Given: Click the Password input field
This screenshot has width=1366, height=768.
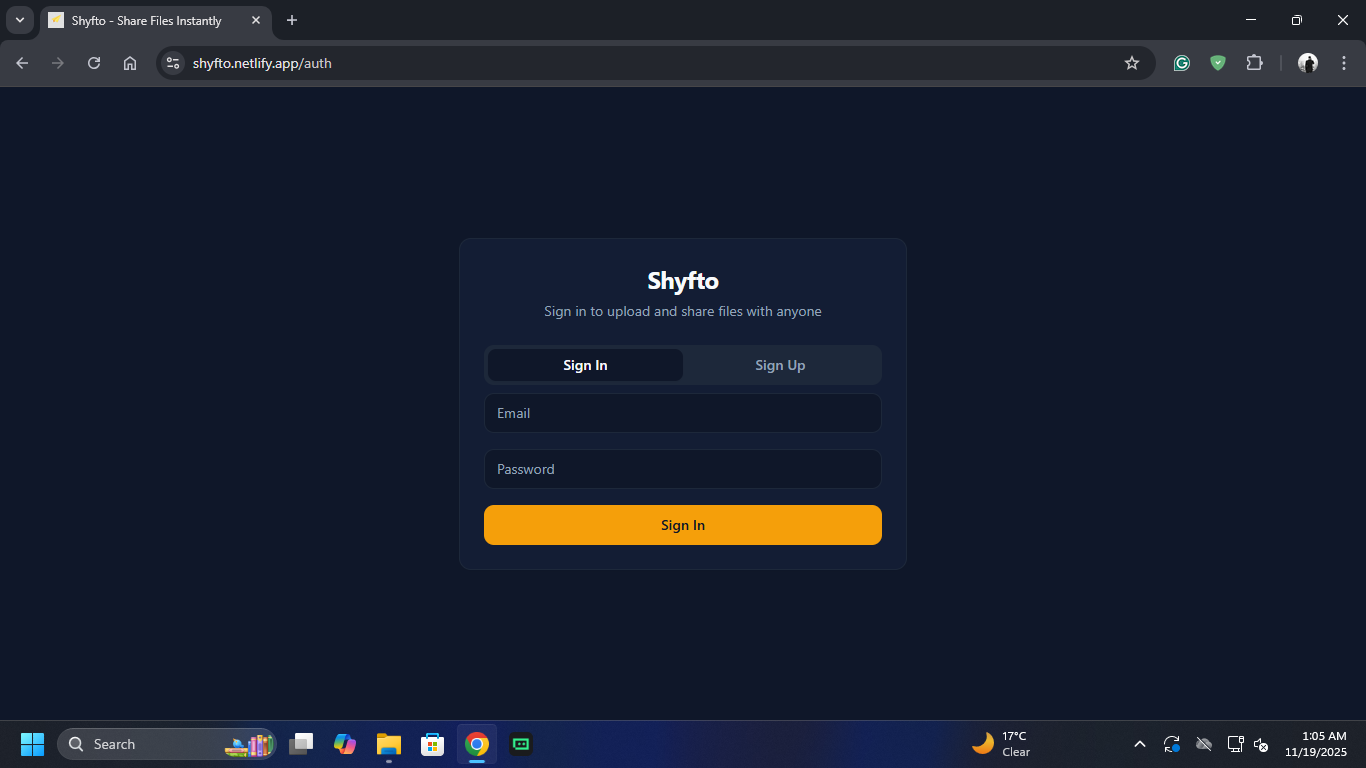Looking at the screenshot, I should [683, 469].
